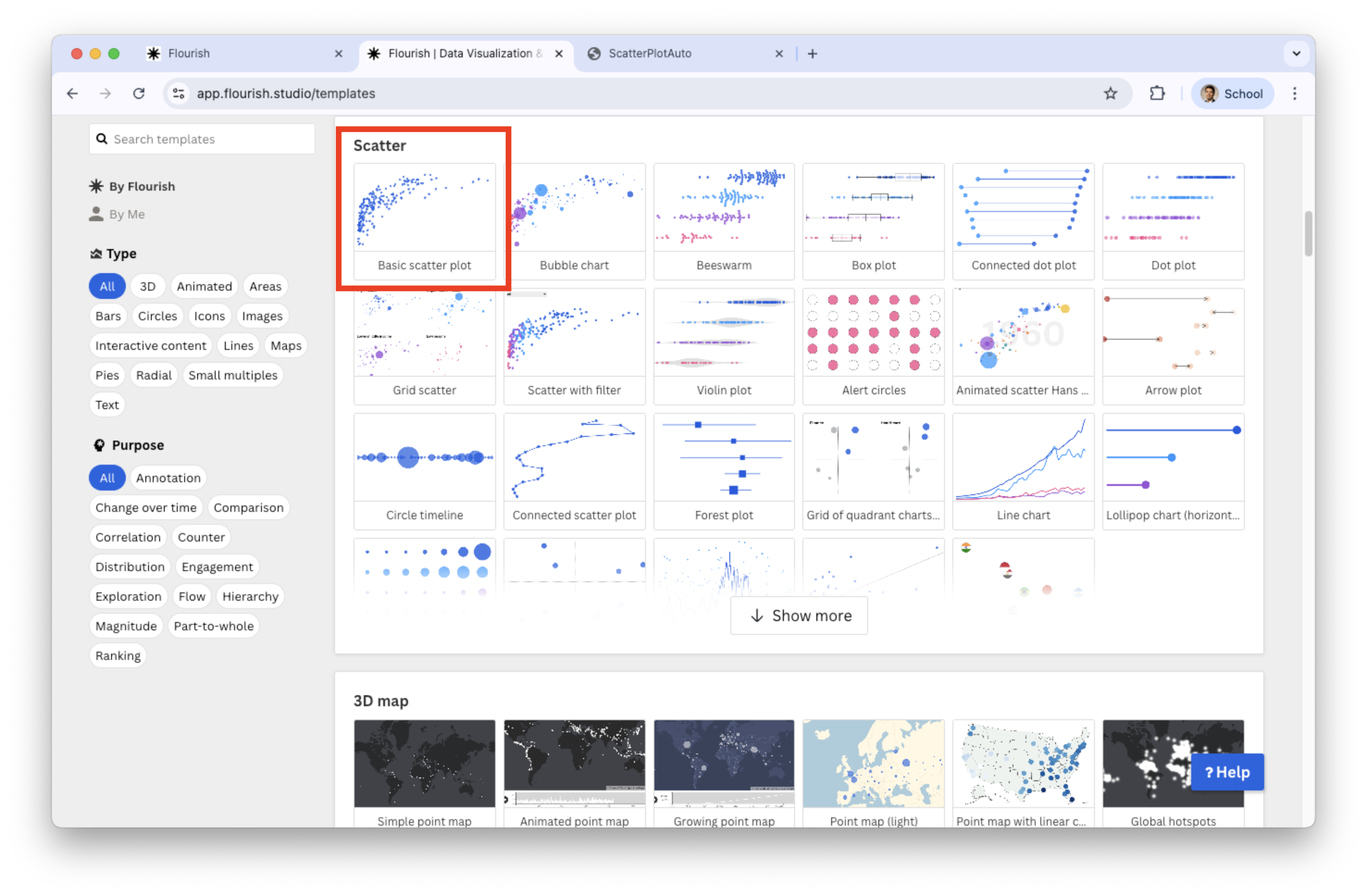Filter templates By Me
The image size is (1367, 896).
pos(126,214)
